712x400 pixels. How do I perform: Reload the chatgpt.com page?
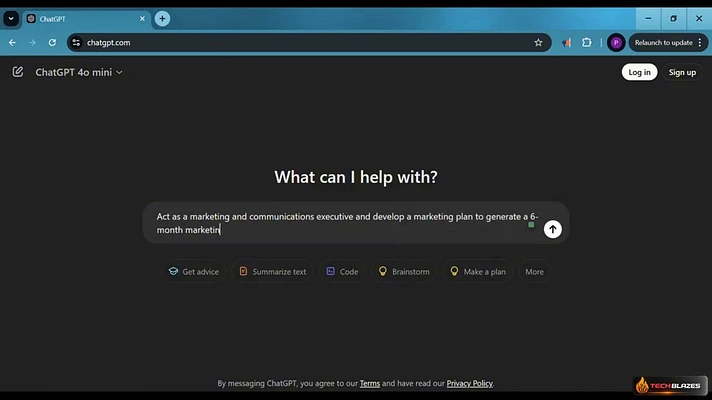coord(52,43)
